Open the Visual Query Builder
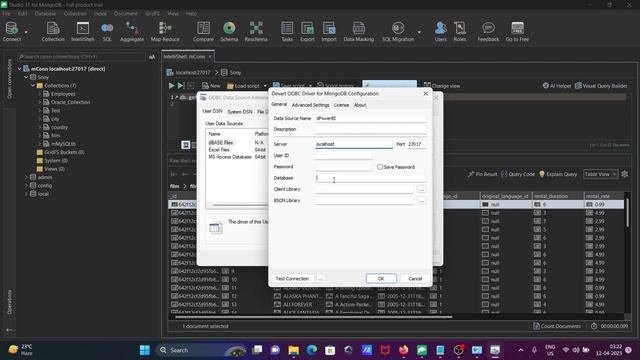 coord(601,86)
